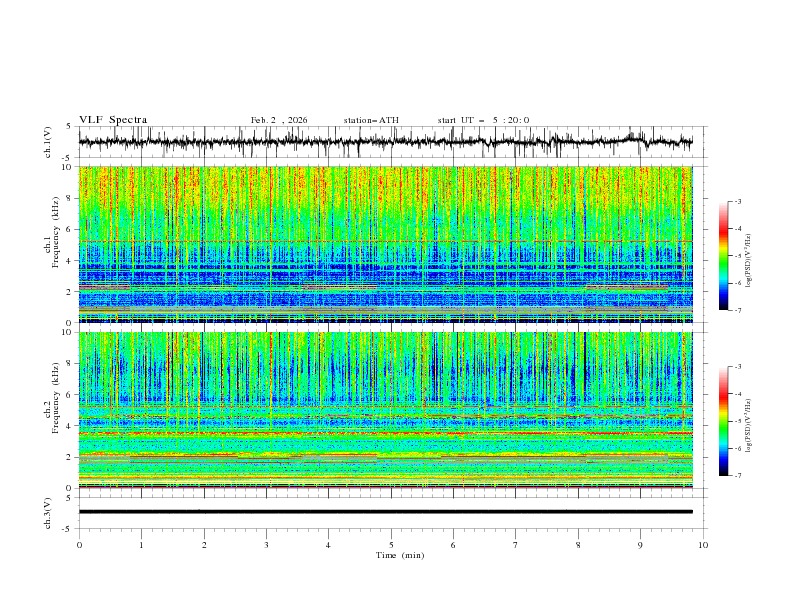
Task: Click the 'Time (min)' axis title
Action: [400, 555]
